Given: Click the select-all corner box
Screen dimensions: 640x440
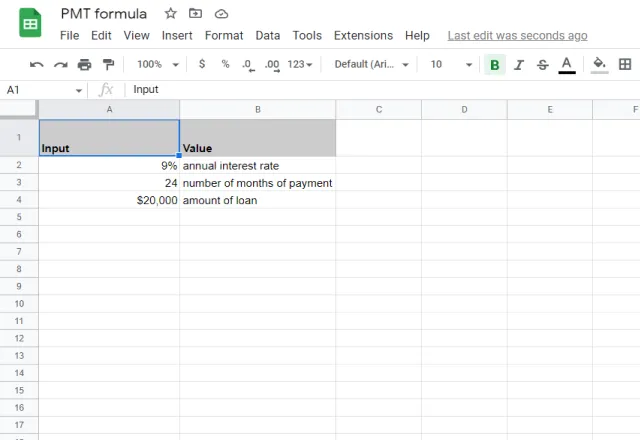Looking at the screenshot, I should pos(19,109).
